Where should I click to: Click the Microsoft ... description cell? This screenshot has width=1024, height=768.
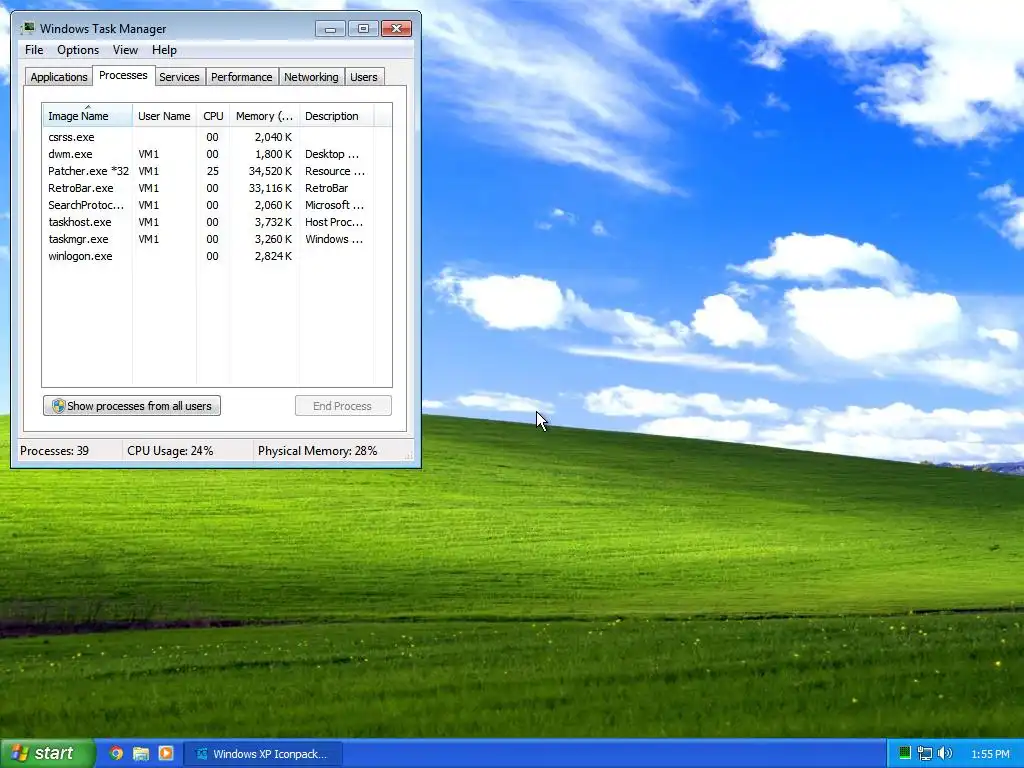(x=334, y=205)
